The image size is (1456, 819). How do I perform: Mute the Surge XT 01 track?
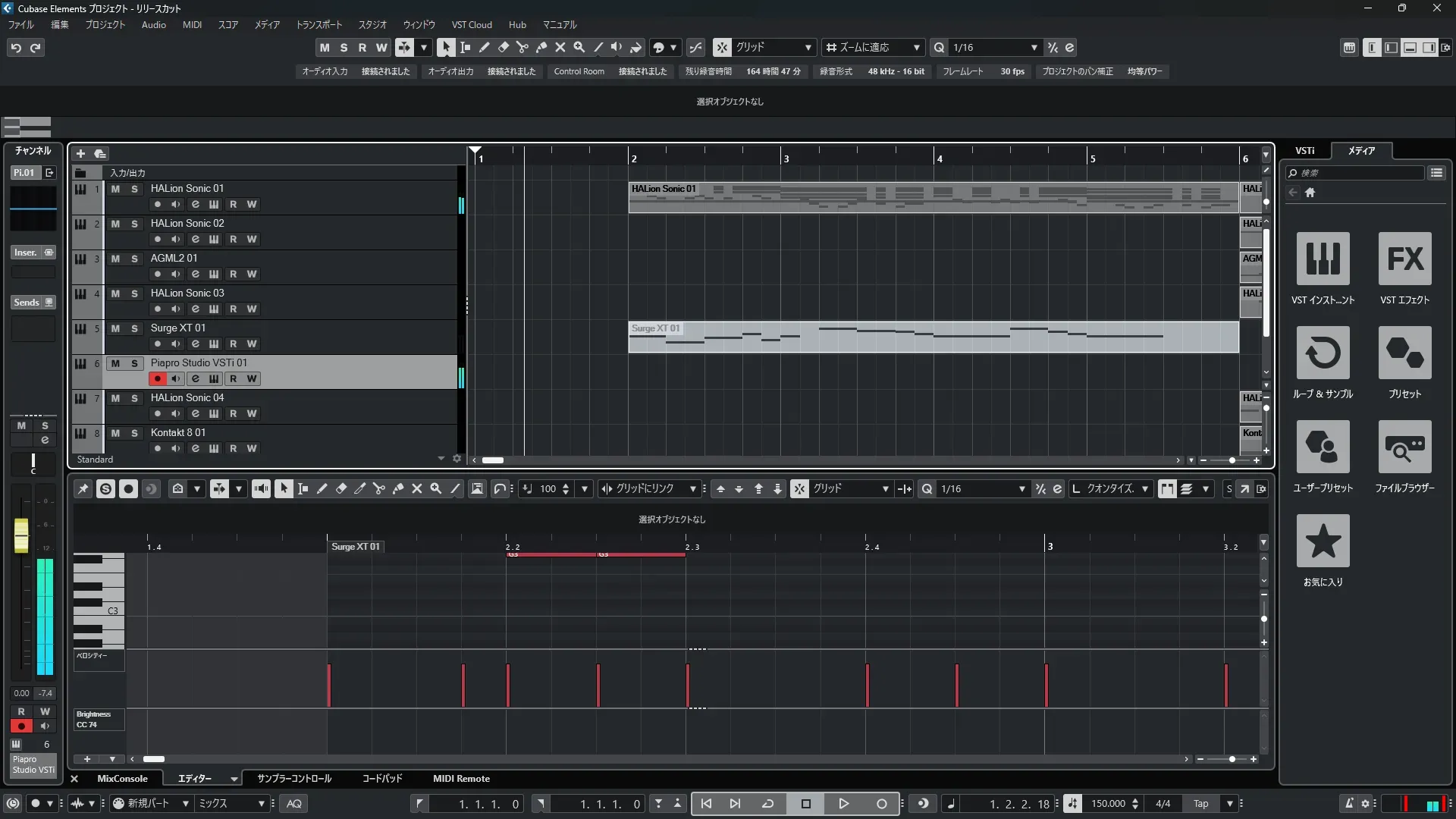click(115, 328)
